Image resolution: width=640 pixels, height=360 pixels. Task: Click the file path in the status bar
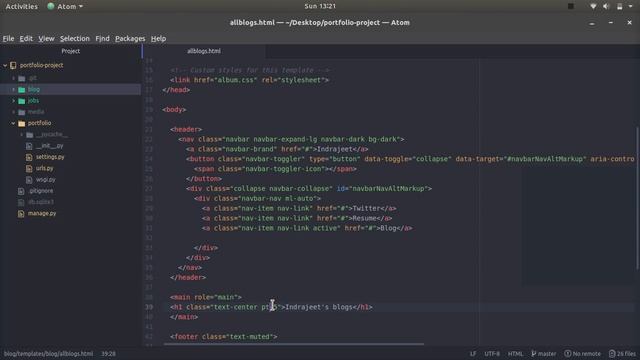[48, 353]
